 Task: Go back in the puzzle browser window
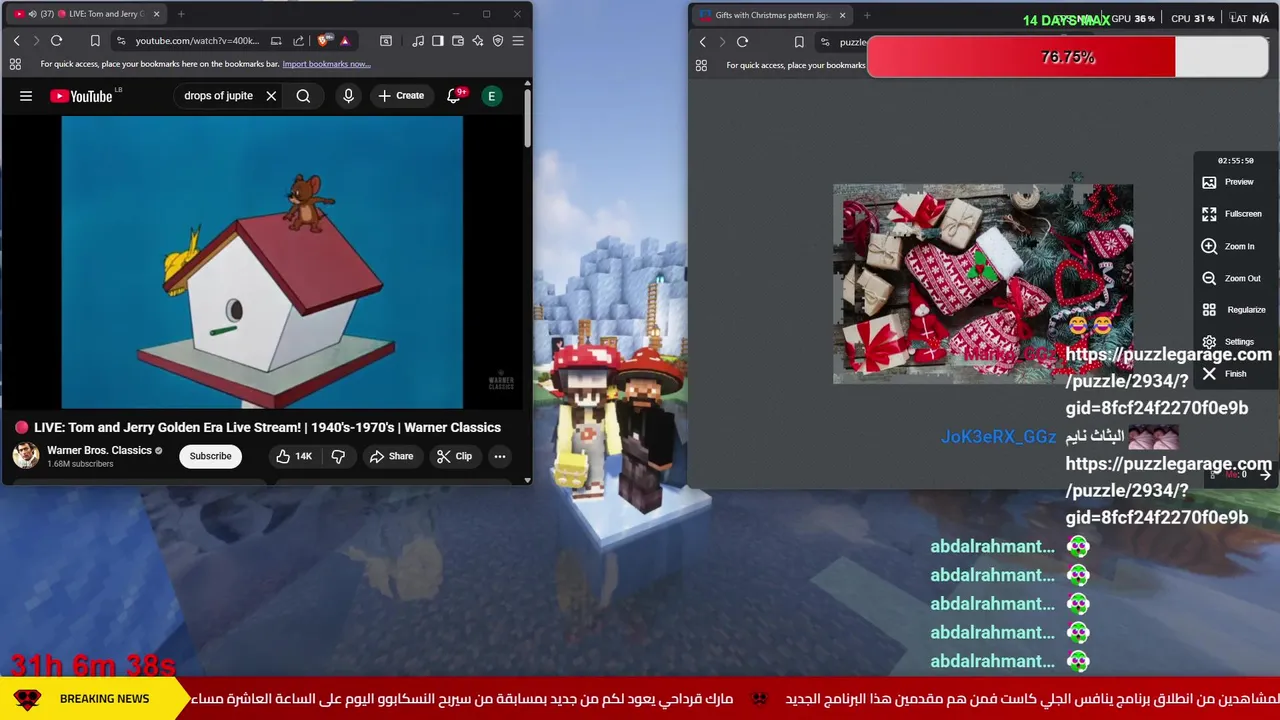(702, 42)
